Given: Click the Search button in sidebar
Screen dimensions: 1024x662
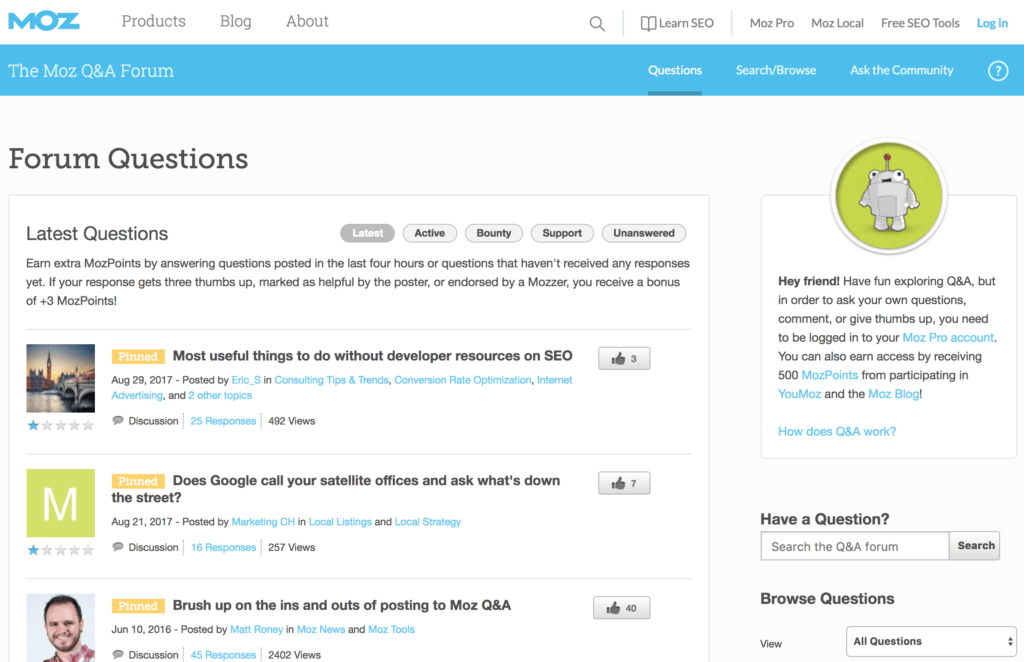Looking at the screenshot, I should coord(976,546).
